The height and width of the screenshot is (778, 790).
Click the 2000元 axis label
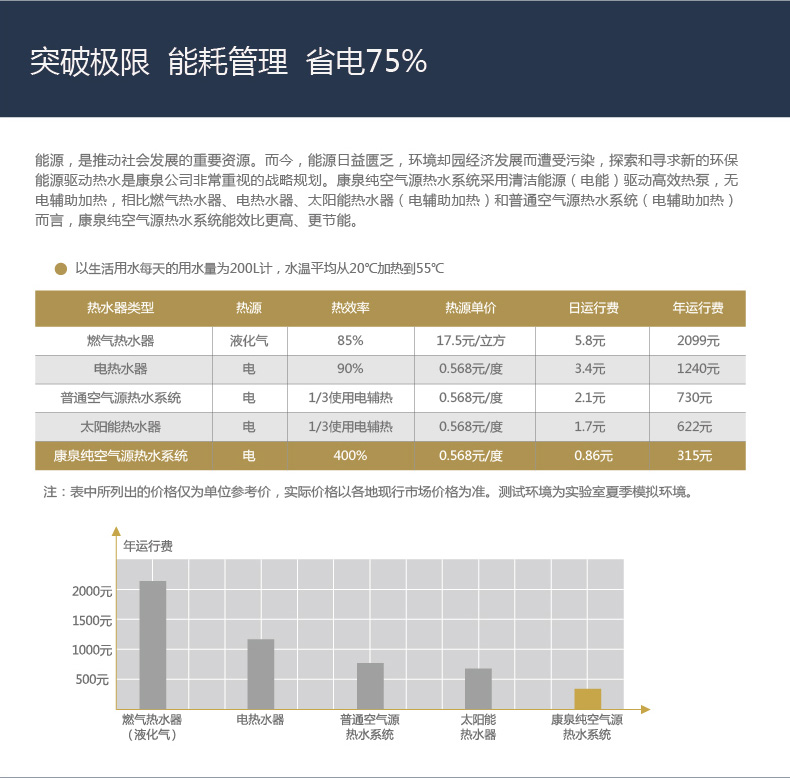pos(92,592)
